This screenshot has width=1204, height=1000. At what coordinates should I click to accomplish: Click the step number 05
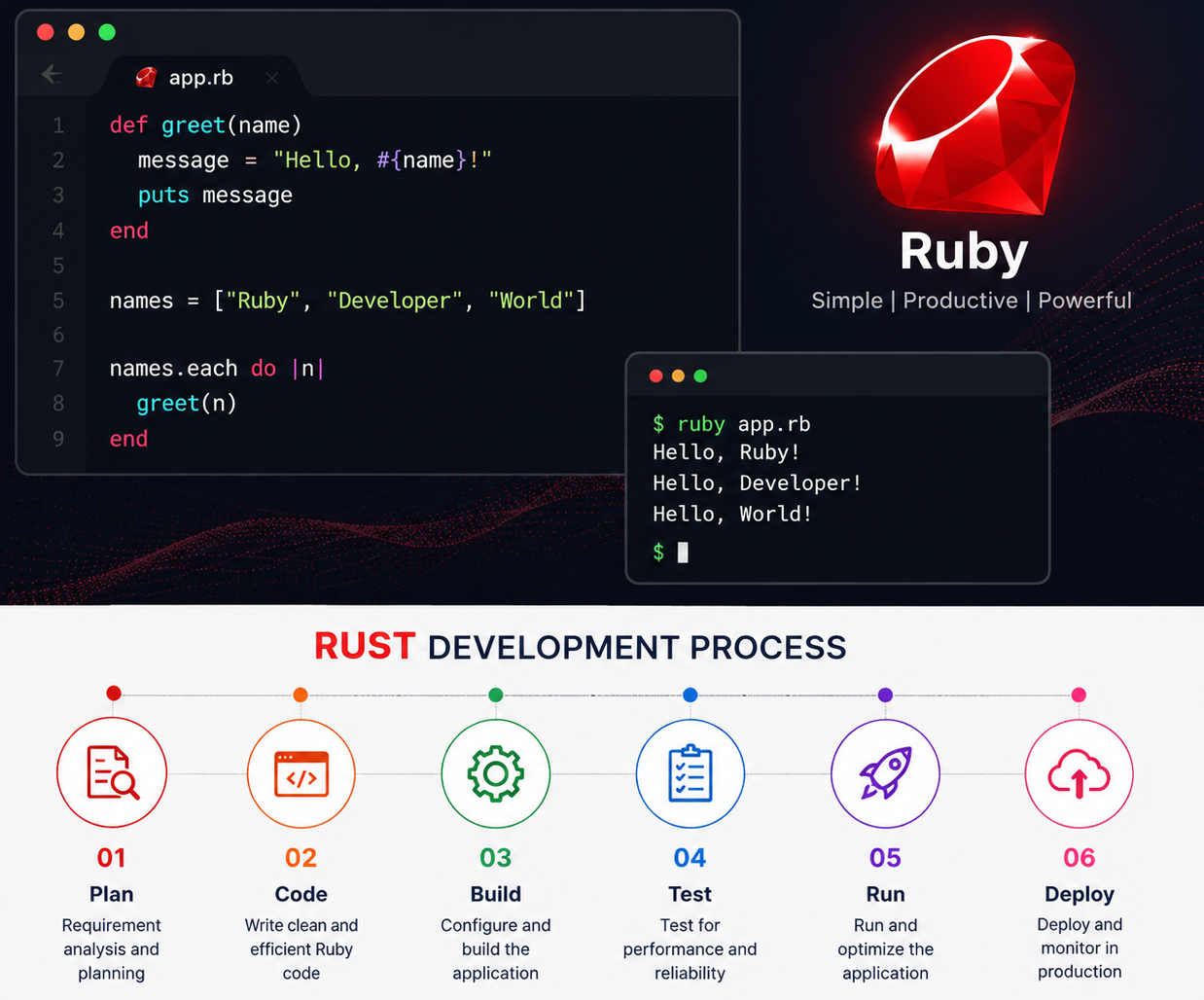click(x=885, y=858)
